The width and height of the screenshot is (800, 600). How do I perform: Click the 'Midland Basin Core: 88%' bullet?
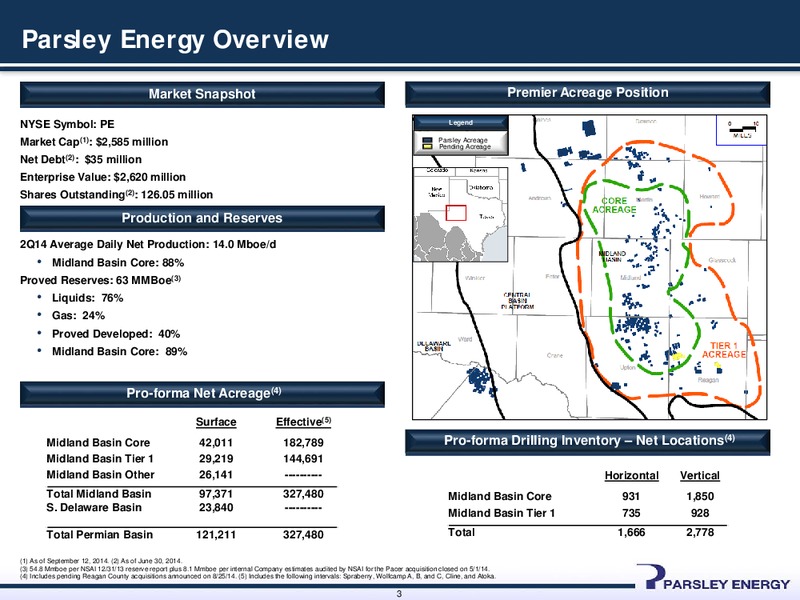tap(118, 263)
